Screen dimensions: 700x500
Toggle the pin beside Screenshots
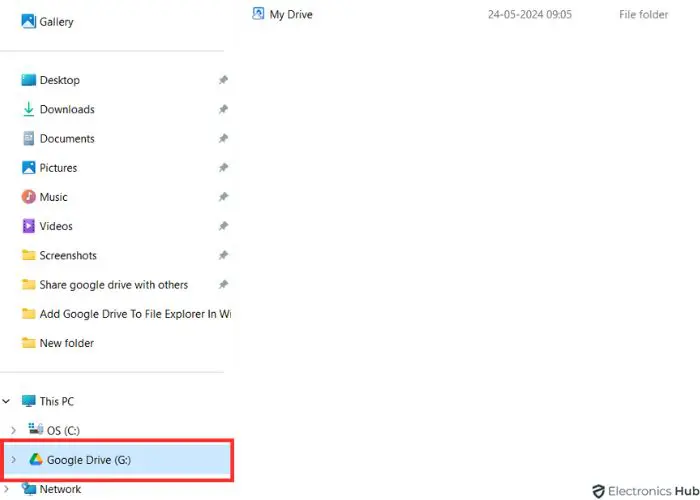click(223, 255)
